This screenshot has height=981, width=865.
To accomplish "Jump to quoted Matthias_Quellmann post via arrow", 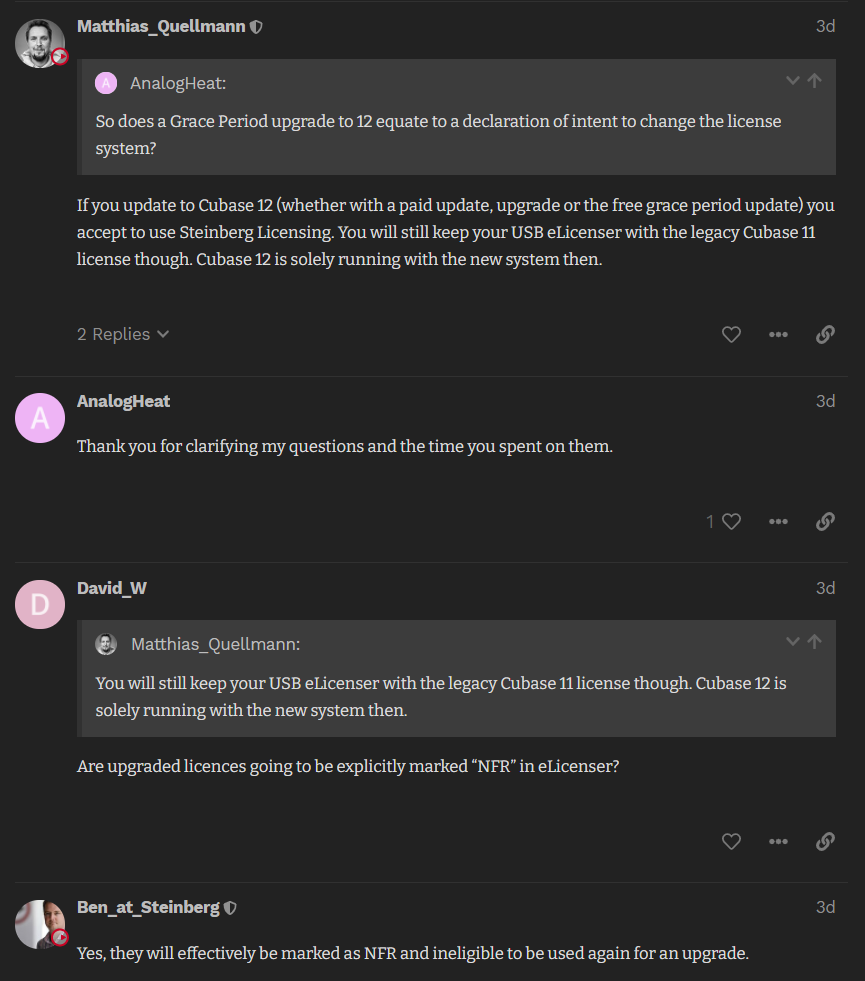I will click(815, 641).
